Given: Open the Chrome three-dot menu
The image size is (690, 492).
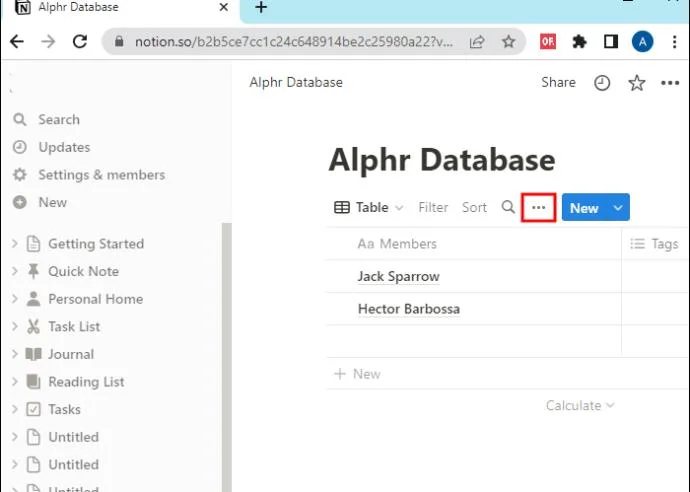Looking at the screenshot, I should click(x=675, y=42).
